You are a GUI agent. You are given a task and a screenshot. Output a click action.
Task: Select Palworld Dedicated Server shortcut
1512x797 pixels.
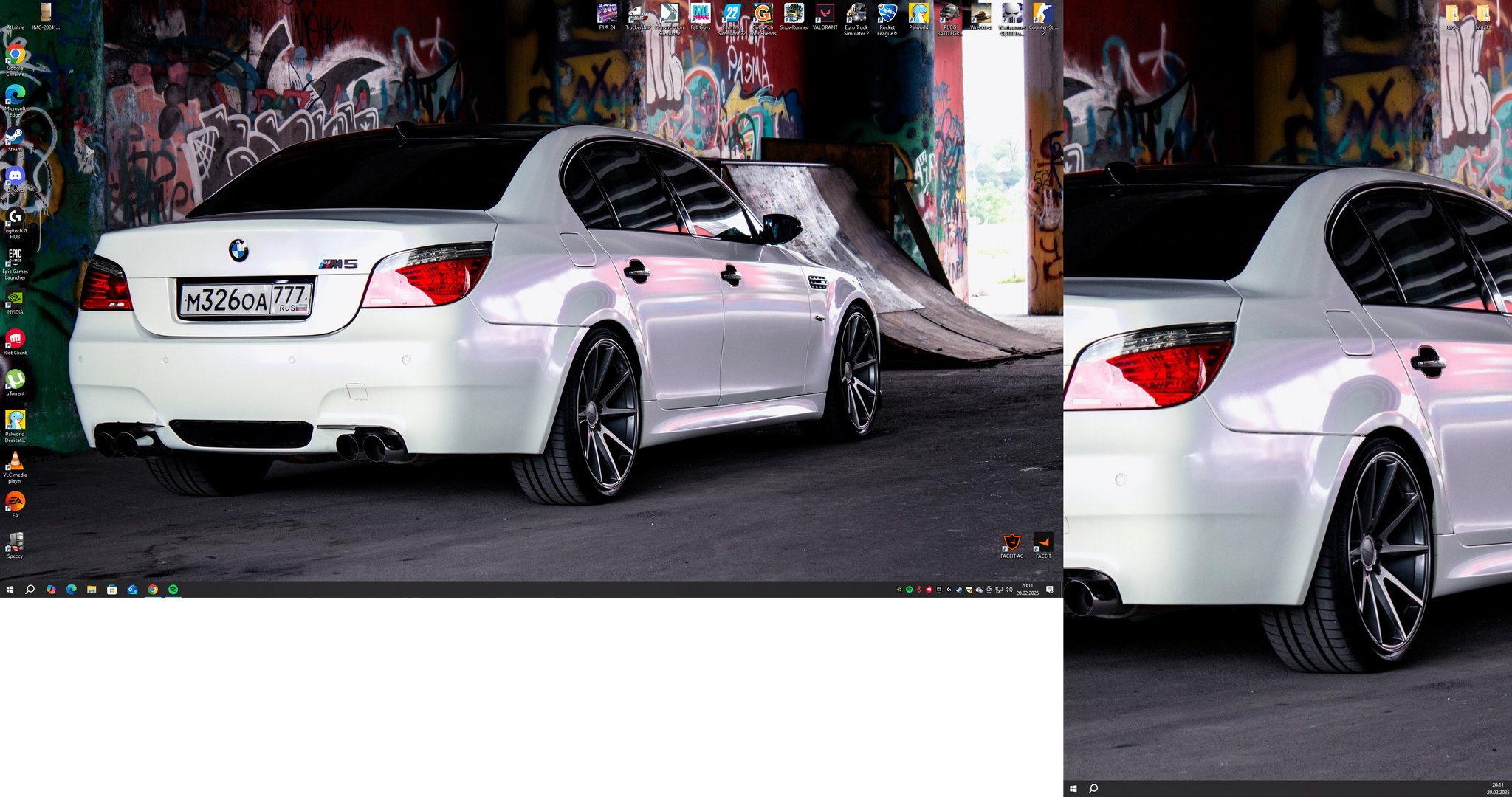[15, 427]
